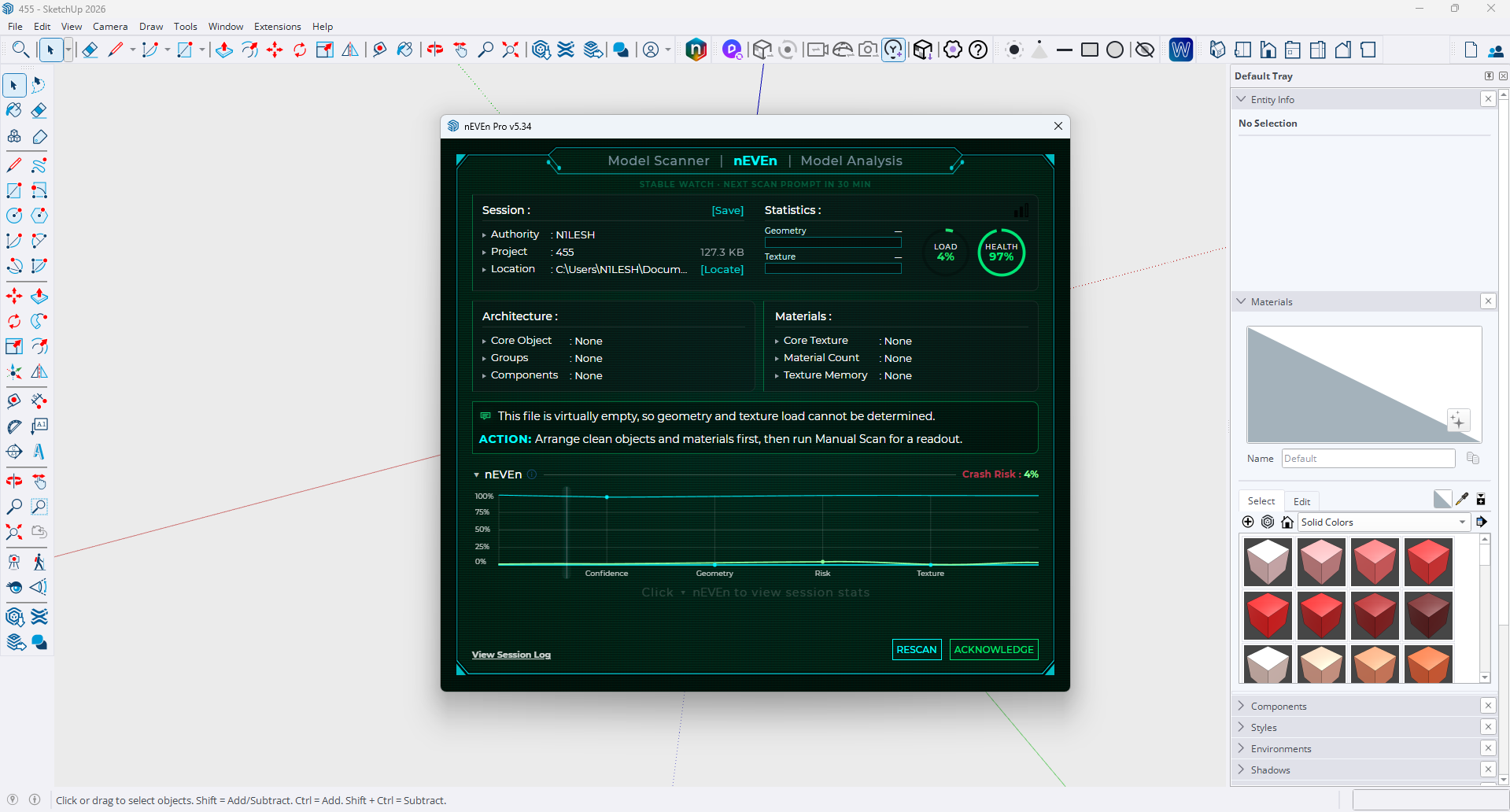Click the sample paint eyedropper in Materials
1510x812 pixels.
coord(1462,499)
